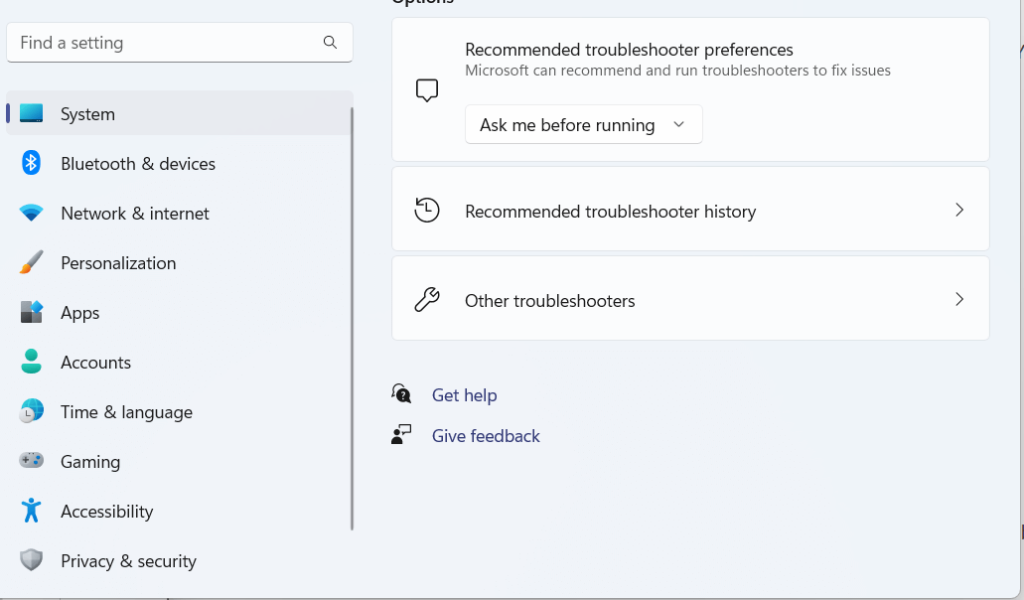Open the Get help link
The width and height of the screenshot is (1024, 600).
point(464,395)
